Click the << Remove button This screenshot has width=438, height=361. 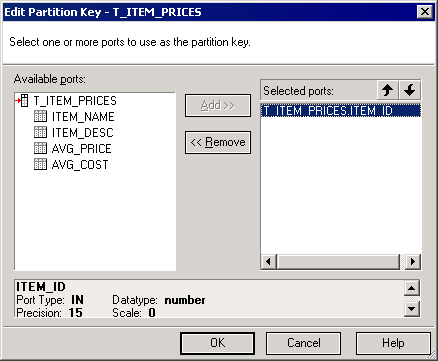[x=218, y=142]
